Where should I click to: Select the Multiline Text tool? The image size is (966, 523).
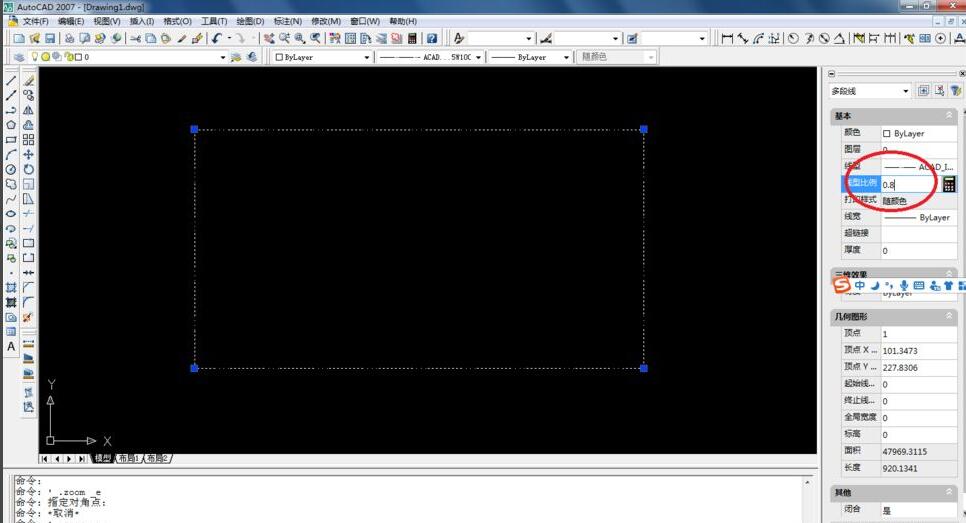click(11, 347)
